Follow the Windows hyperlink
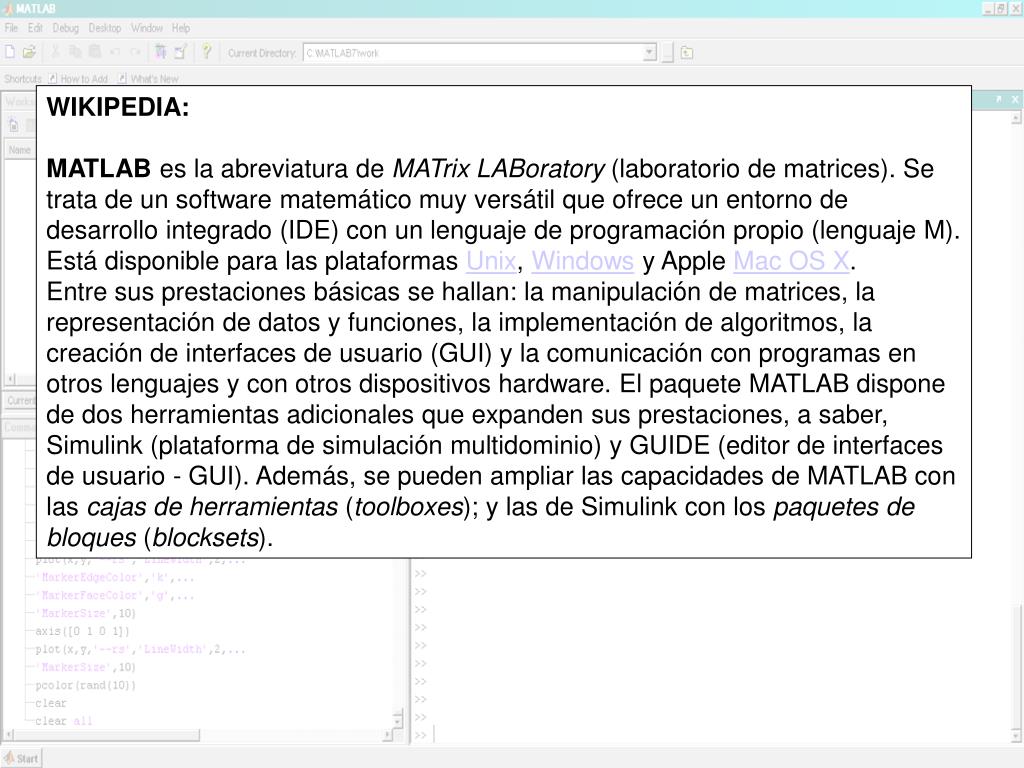This screenshot has height=768, width=1024. 583,261
